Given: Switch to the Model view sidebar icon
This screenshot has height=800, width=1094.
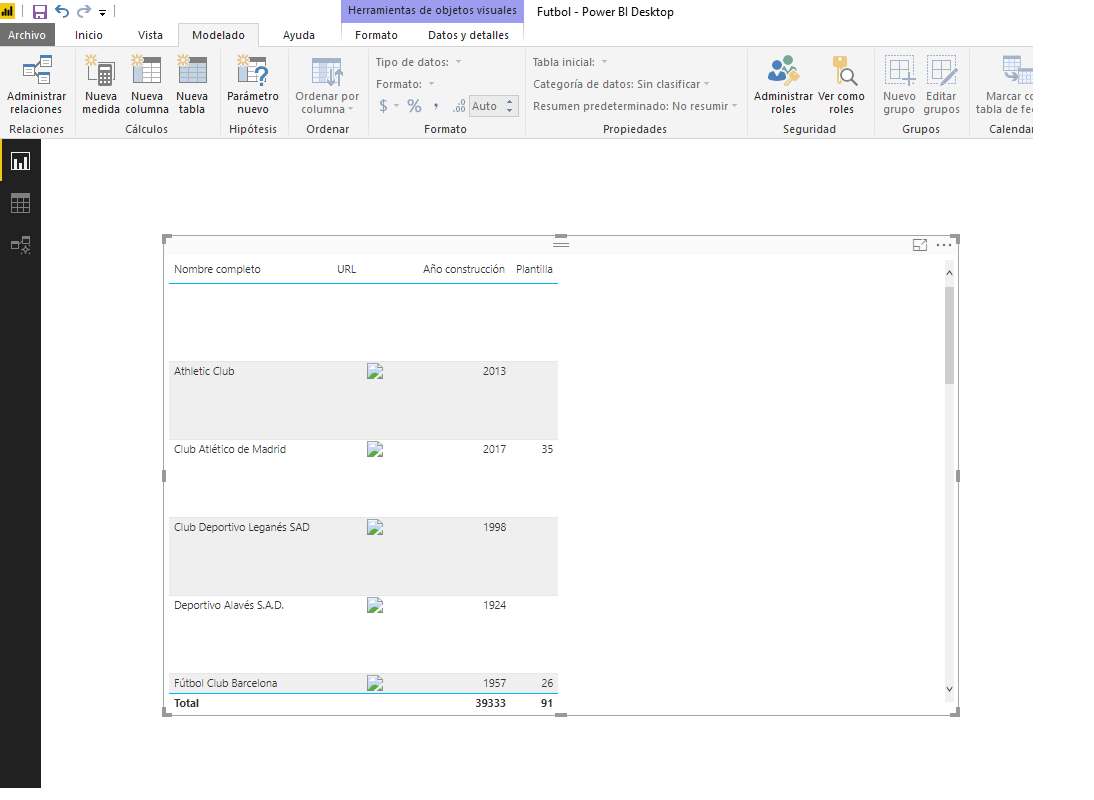Looking at the screenshot, I should [x=19, y=245].
